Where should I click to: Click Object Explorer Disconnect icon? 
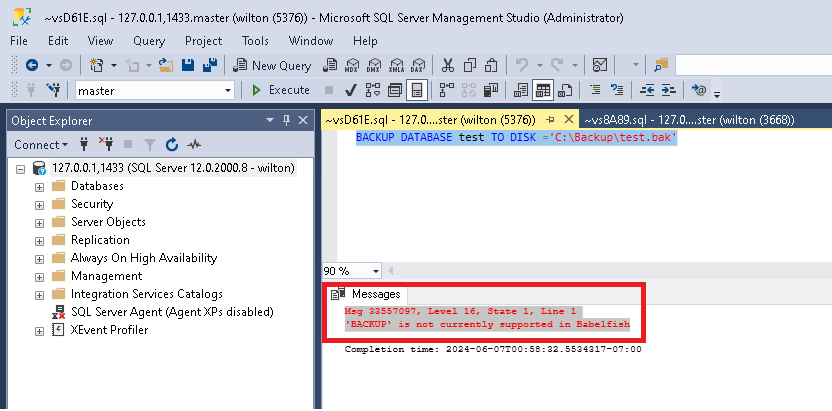[x=106, y=144]
